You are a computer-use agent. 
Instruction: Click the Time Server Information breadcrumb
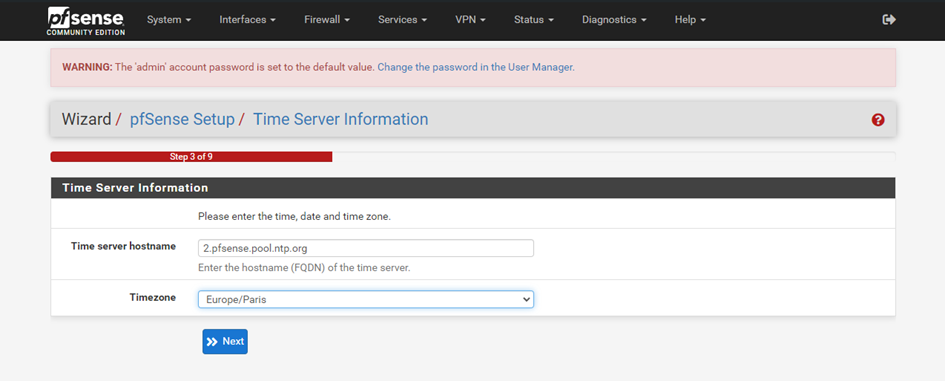click(341, 119)
